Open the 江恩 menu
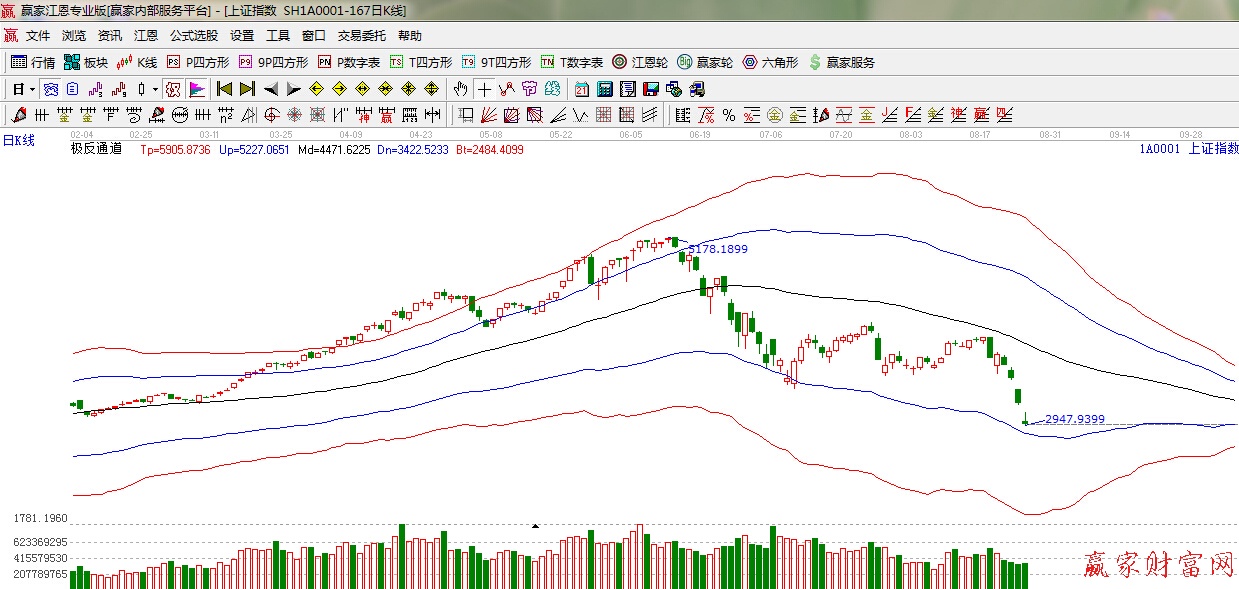This screenshot has width=1239, height=589. 146,36
